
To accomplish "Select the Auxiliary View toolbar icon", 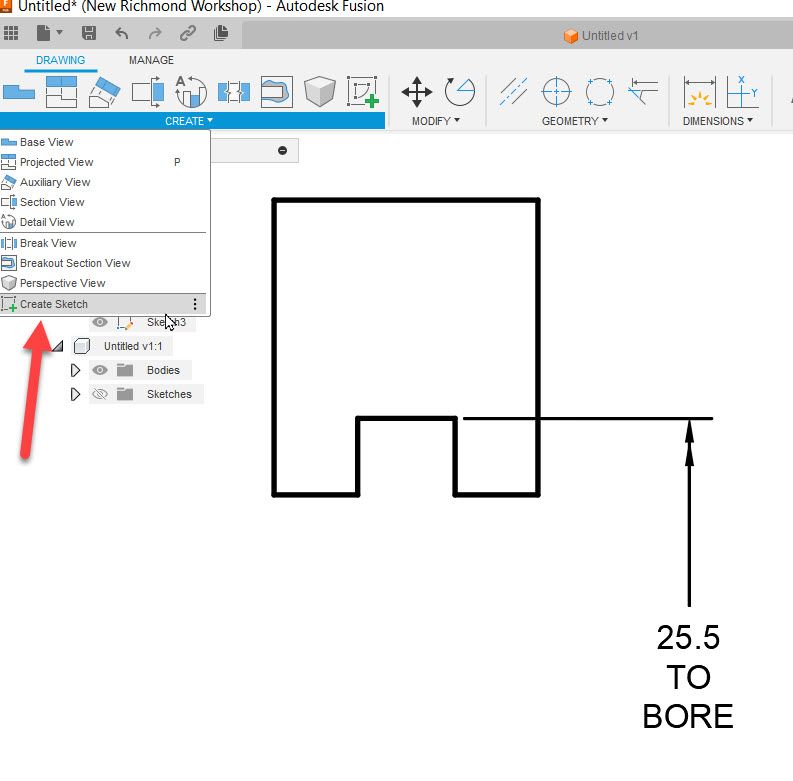I will (105, 92).
